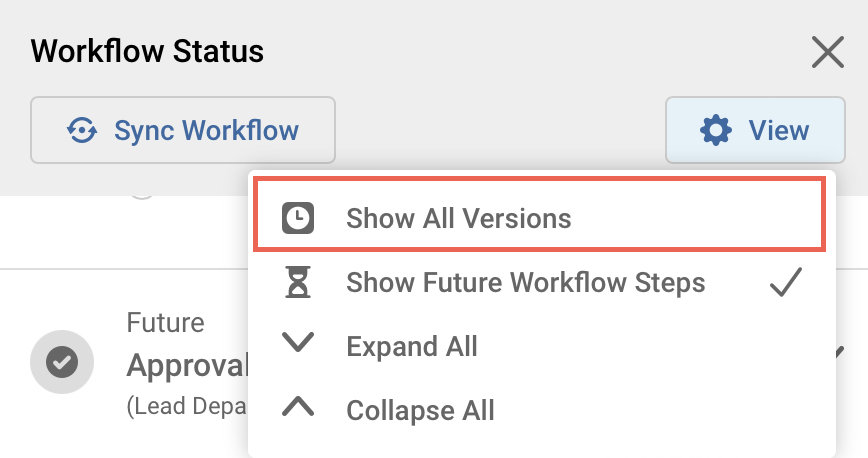
Task: Disable Show Future Workflow Steps option
Action: click(525, 283)
